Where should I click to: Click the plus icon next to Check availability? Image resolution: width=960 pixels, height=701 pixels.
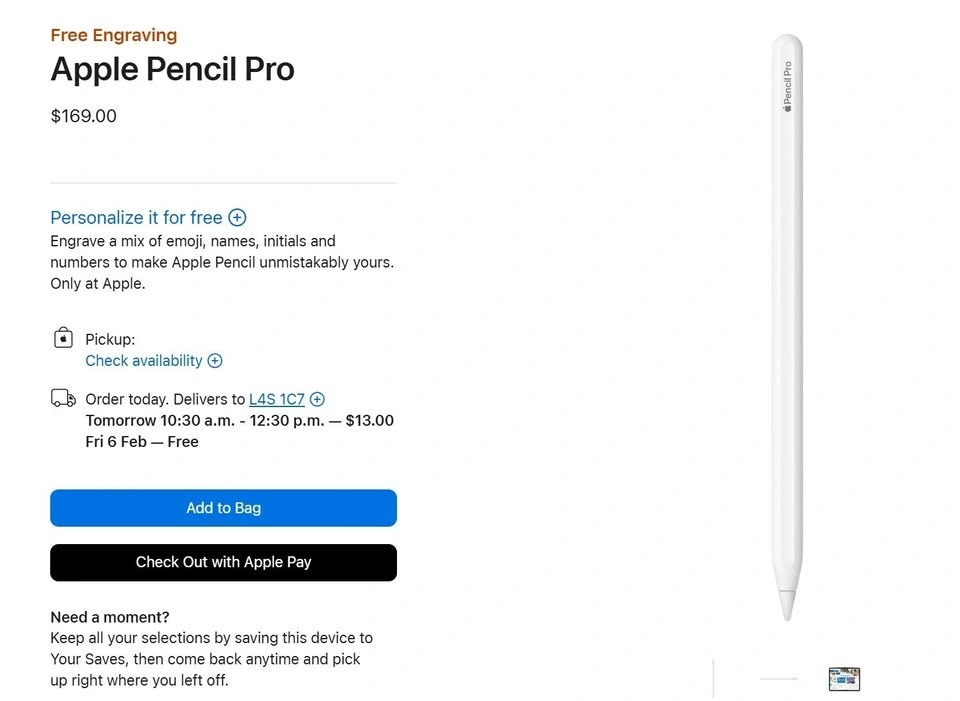coord(215,361)
